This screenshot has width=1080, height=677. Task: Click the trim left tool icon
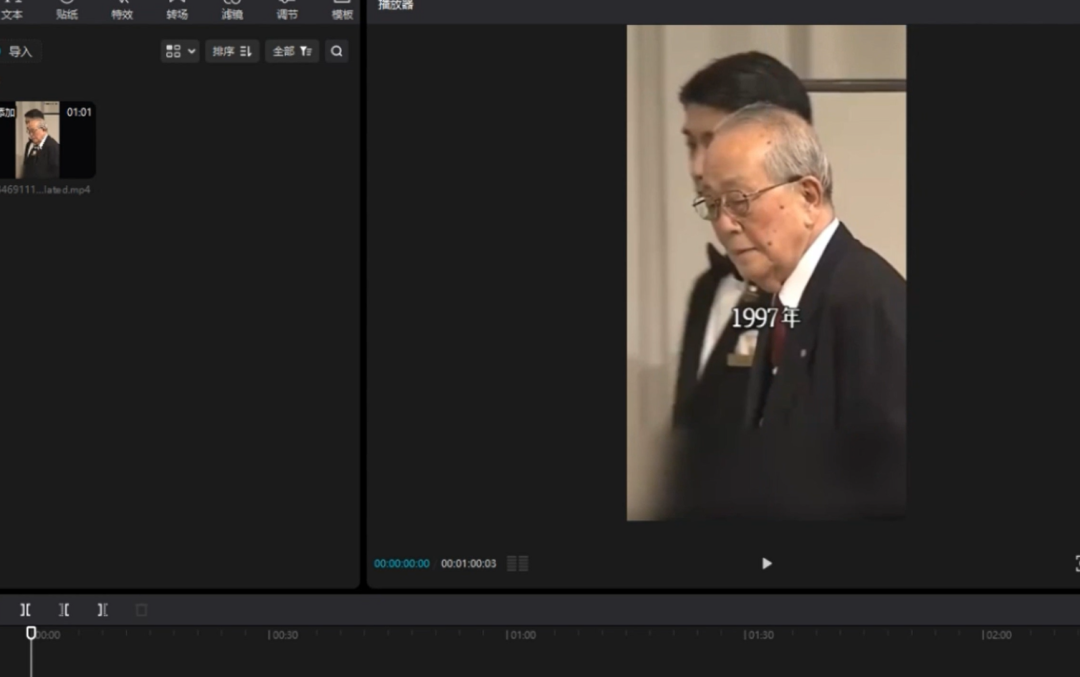pyautogui.click(x=64, y=610)
